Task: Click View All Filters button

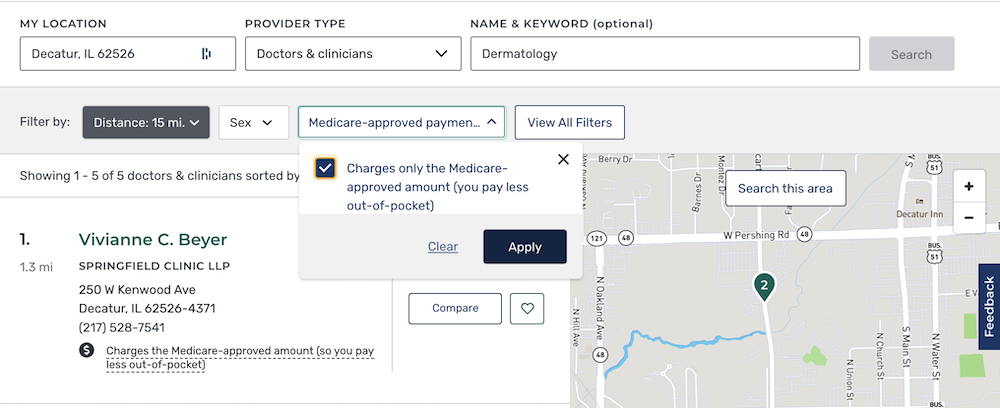Action: pos(570,122)
